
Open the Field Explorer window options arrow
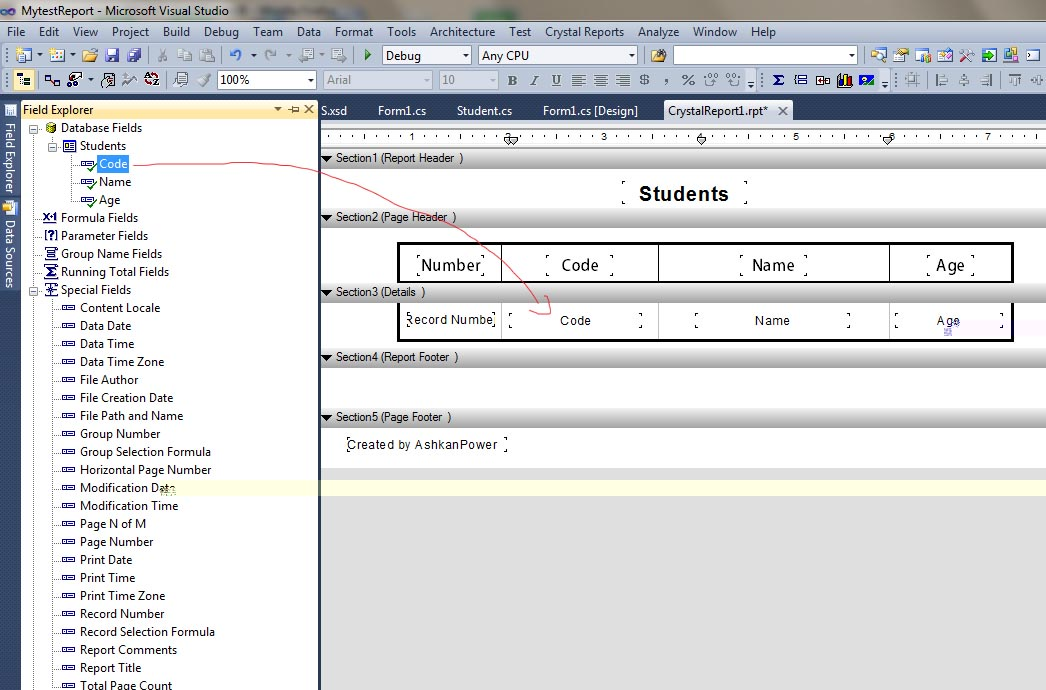[x=278, y=109]
